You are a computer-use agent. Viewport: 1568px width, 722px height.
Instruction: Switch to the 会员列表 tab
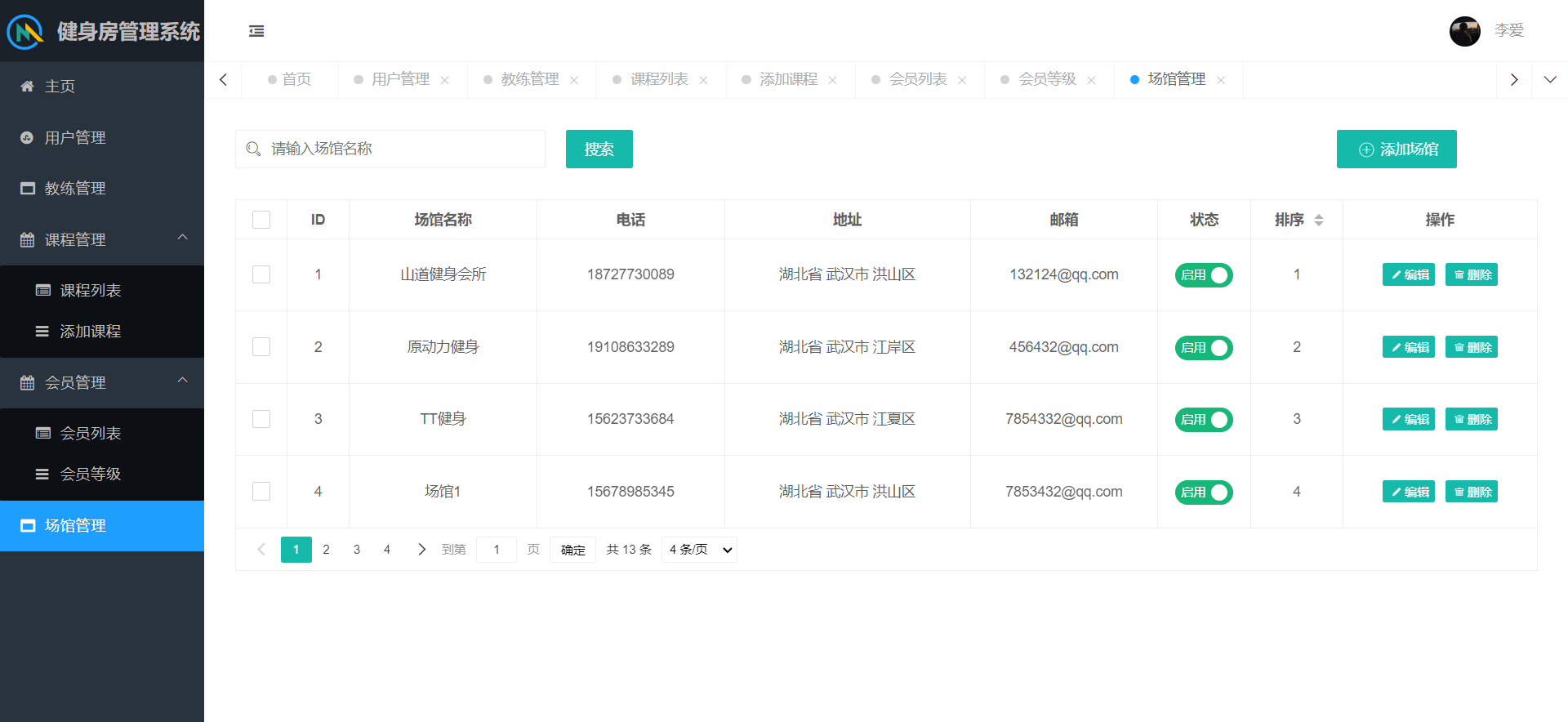point(918,79)
